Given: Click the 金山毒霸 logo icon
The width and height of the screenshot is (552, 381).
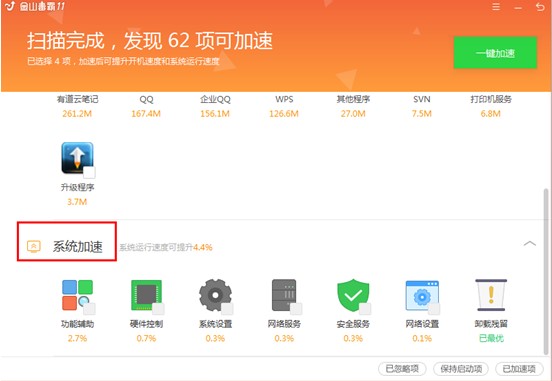Looking at the screenshot, I should [x=10, y=6].
